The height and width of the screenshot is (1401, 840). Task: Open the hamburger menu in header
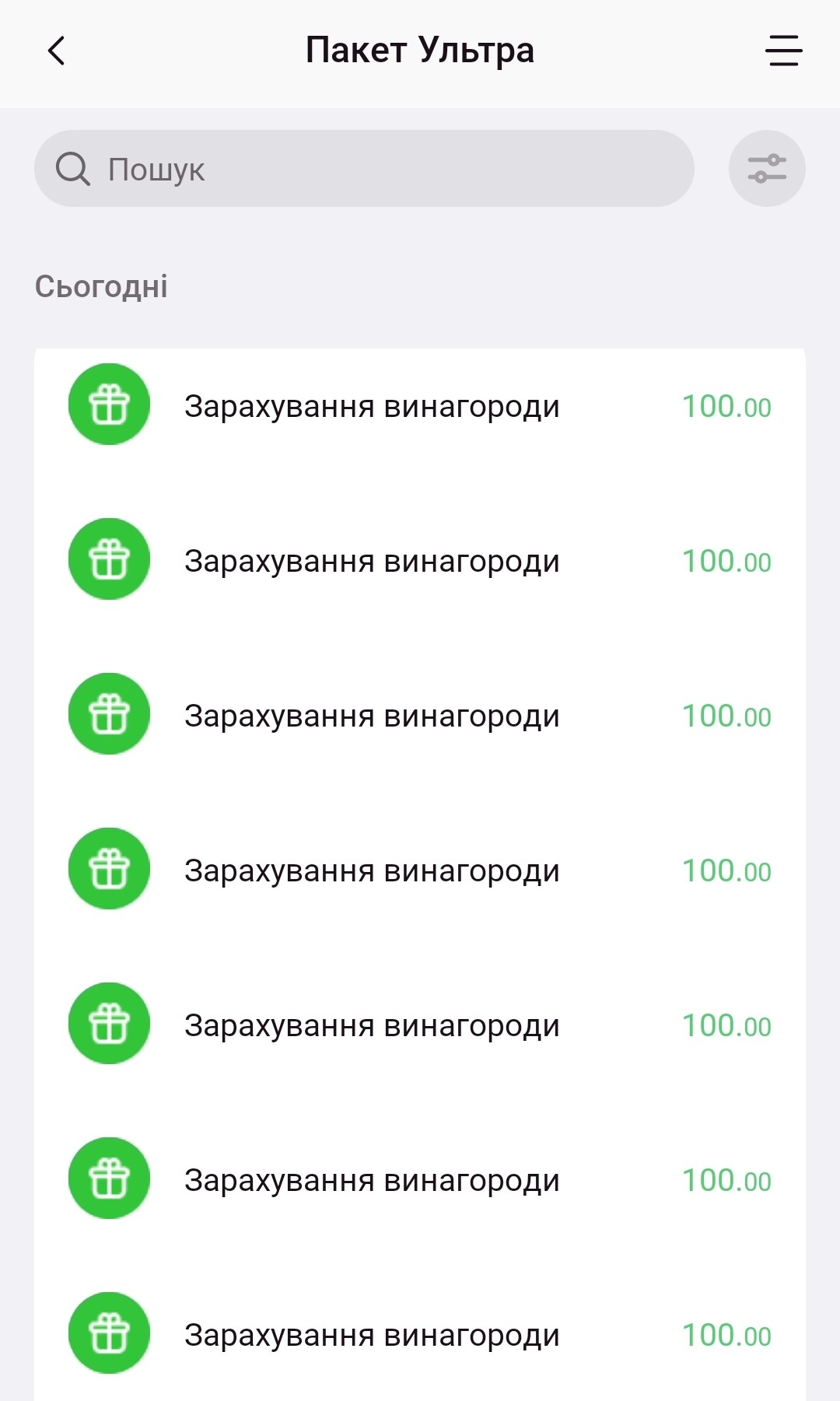(x=783, y=51)
